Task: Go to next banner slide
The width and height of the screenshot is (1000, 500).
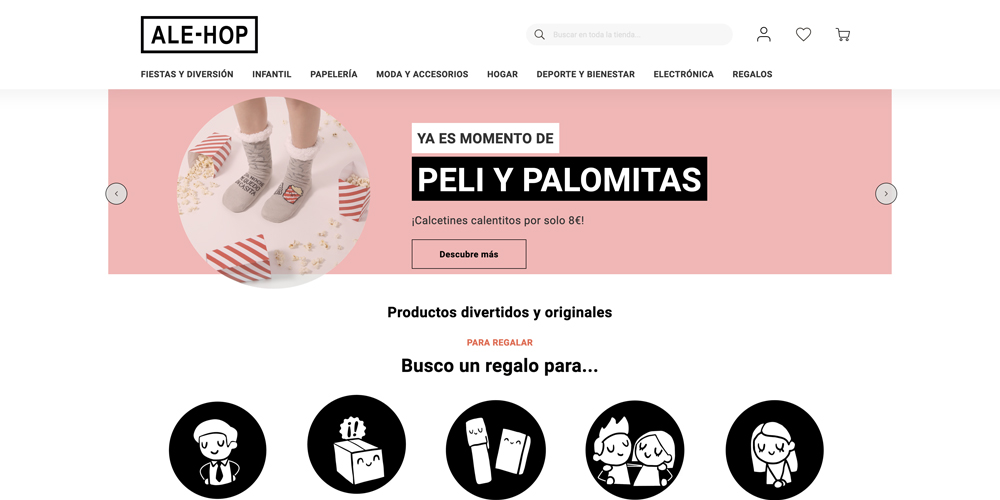Action: pyautogui.click(x=886, y=193)
